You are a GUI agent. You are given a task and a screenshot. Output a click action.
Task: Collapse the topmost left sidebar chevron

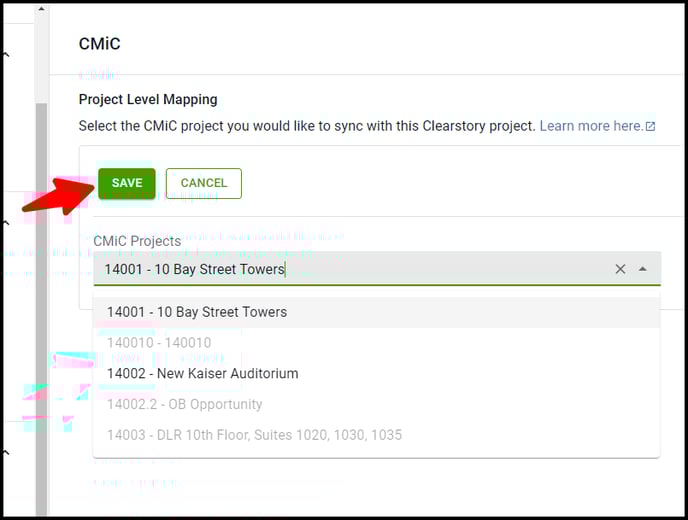coord(6,56)
